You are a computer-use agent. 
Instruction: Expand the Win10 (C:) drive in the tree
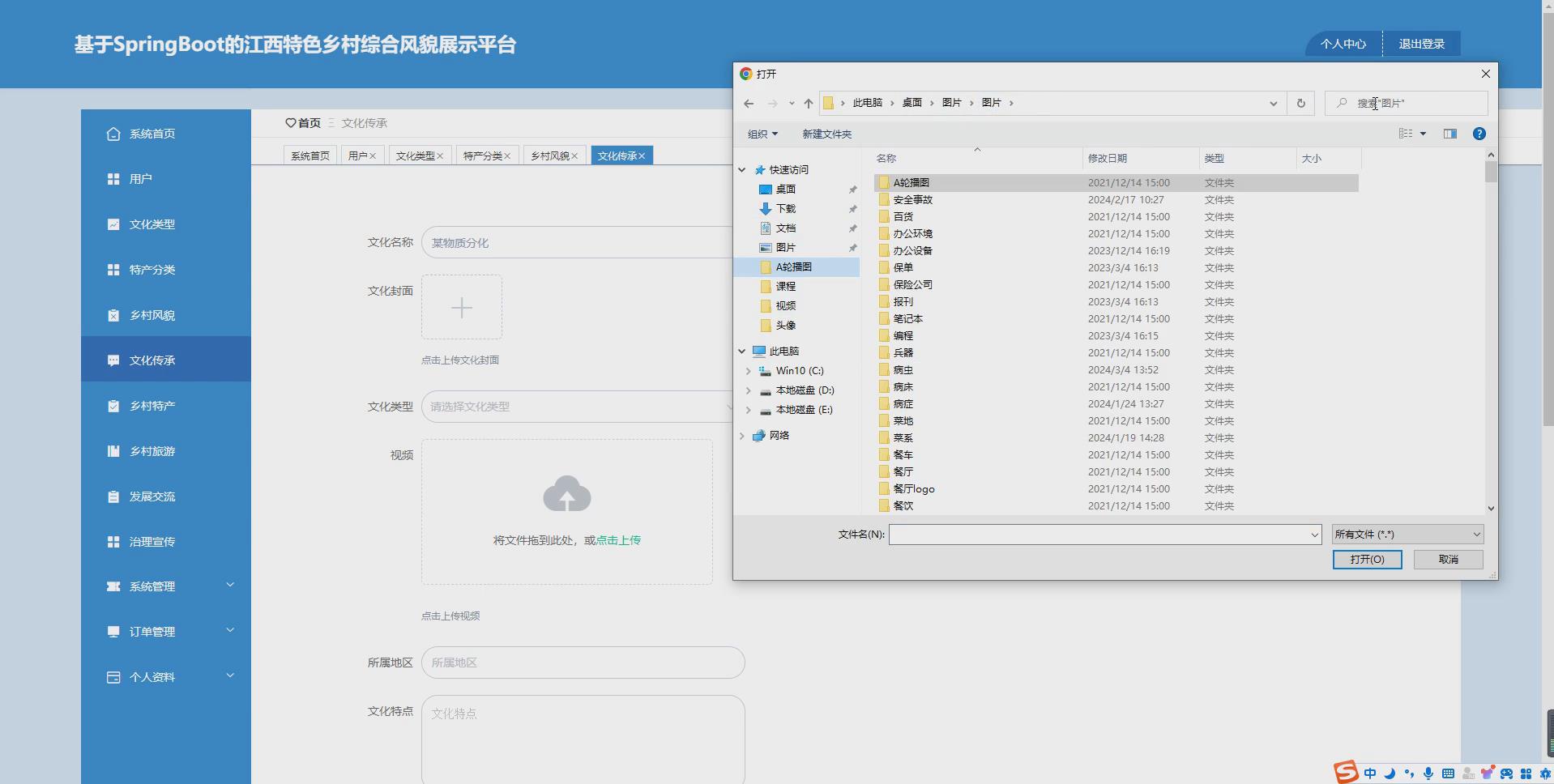click(747, 370)
